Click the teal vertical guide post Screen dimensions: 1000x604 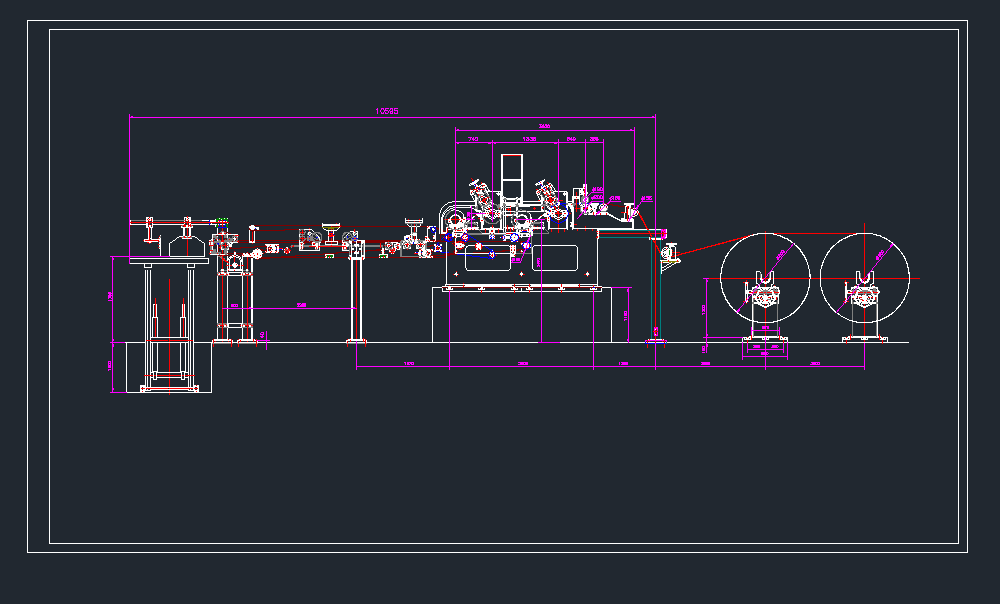[659, 290]
